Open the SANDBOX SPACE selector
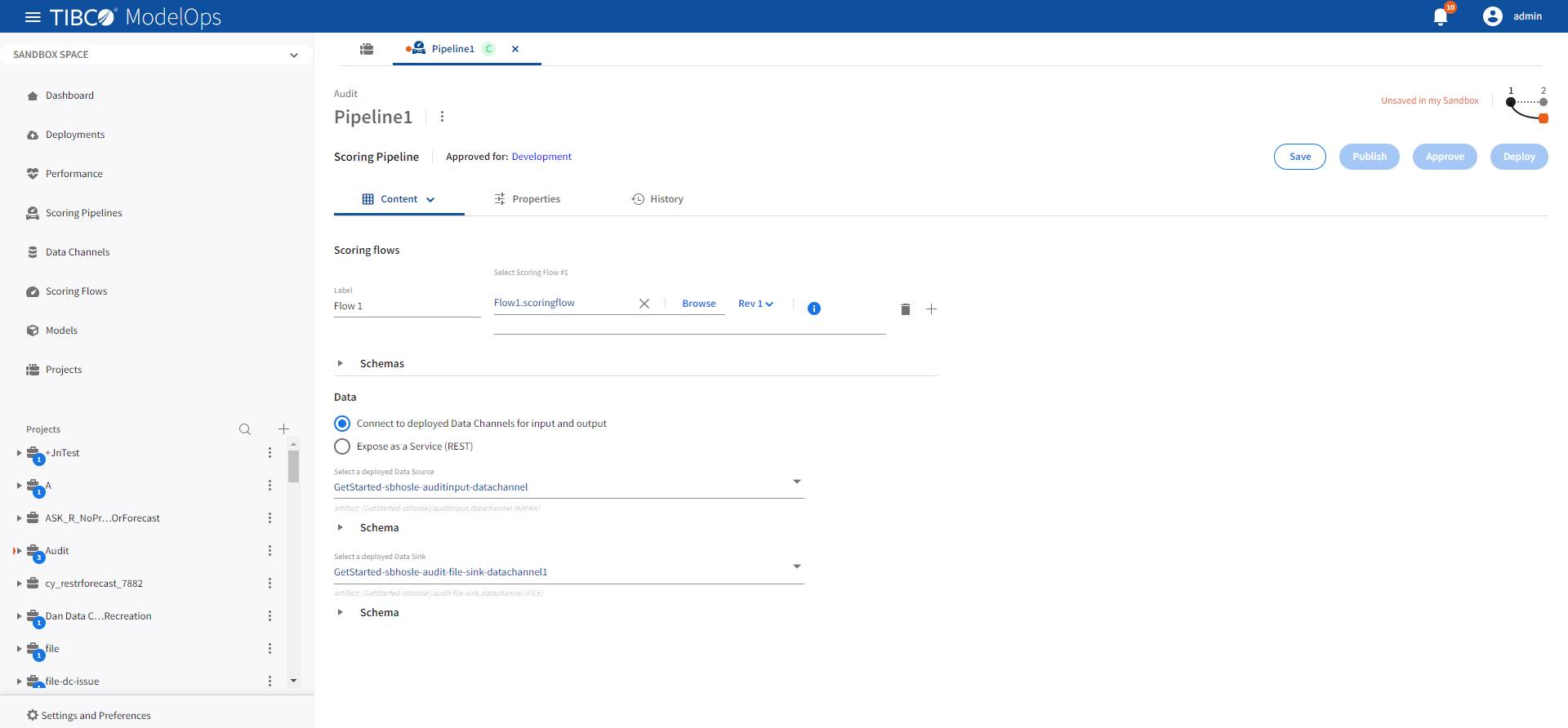This screenshot has width=1568, height=728. [x=155, y=55]
